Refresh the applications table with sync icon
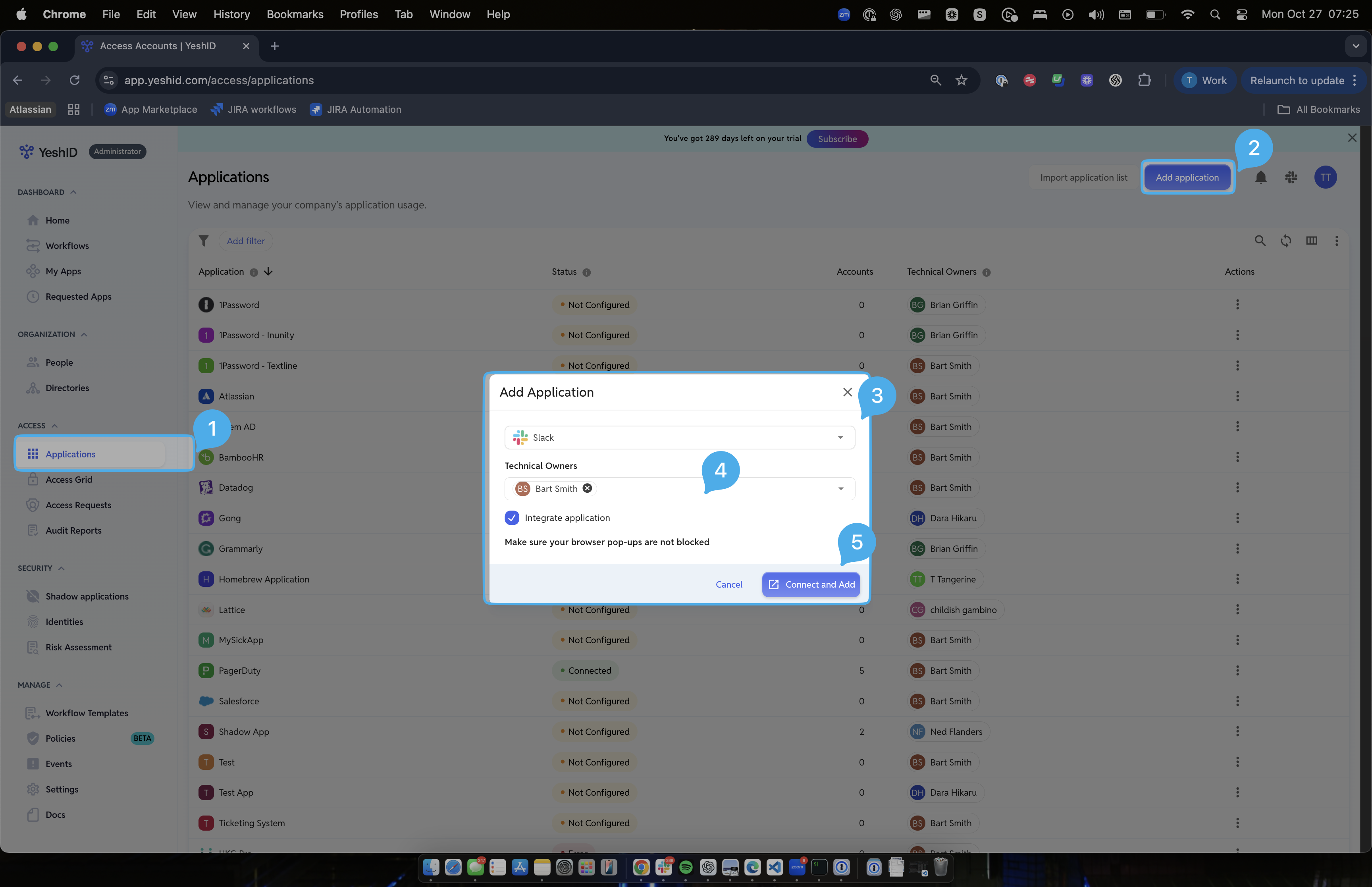 click(x=1285, y=241)
